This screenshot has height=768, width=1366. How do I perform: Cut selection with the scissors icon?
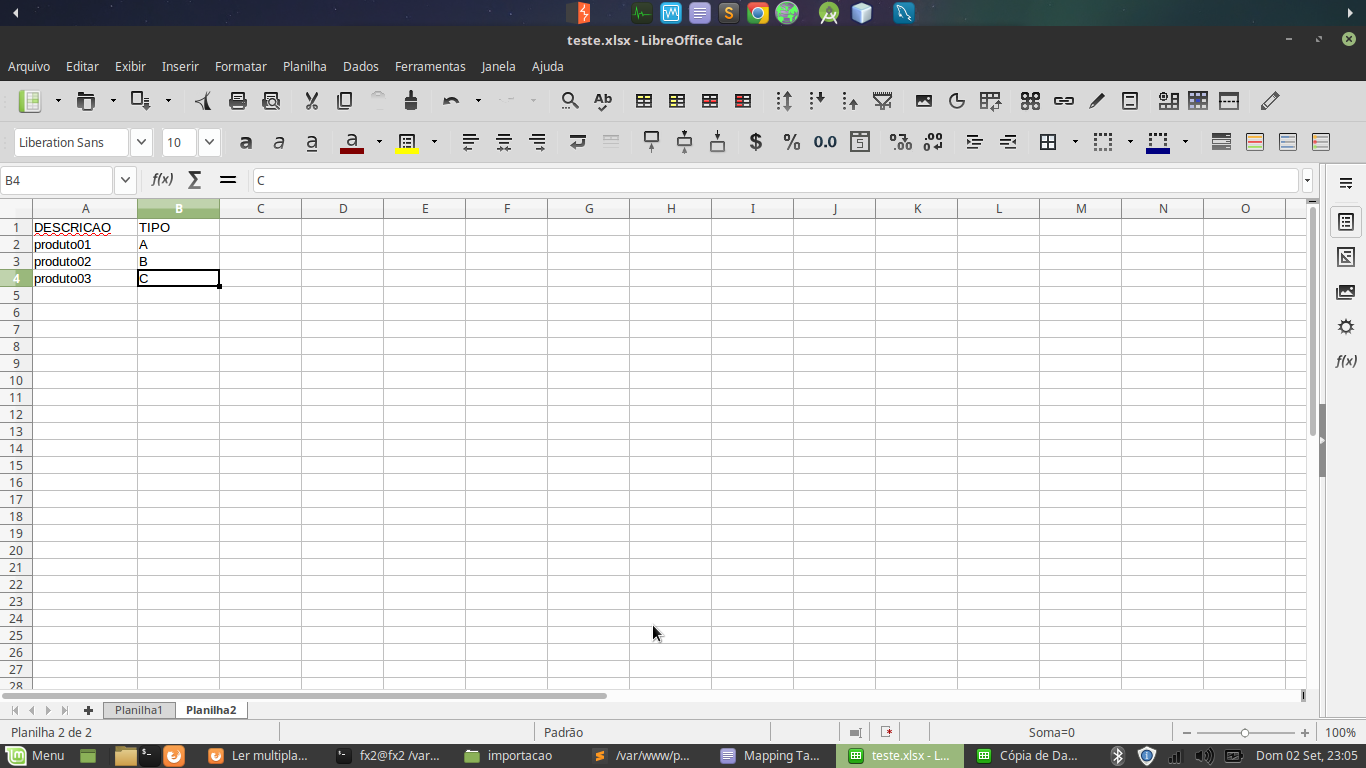[311, 101]
